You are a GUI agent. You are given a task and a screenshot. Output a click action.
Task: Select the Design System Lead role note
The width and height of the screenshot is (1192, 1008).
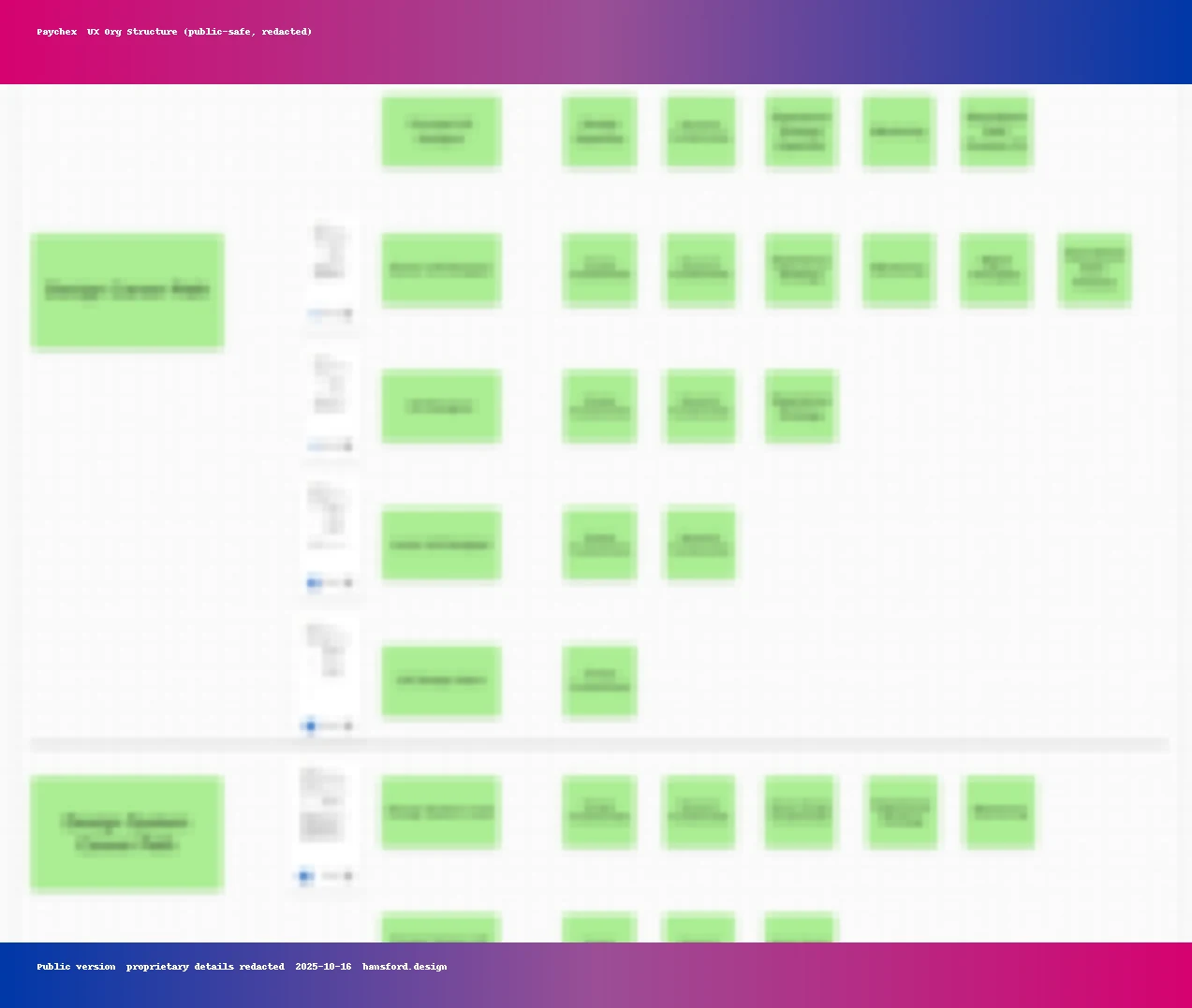[441, 812]
